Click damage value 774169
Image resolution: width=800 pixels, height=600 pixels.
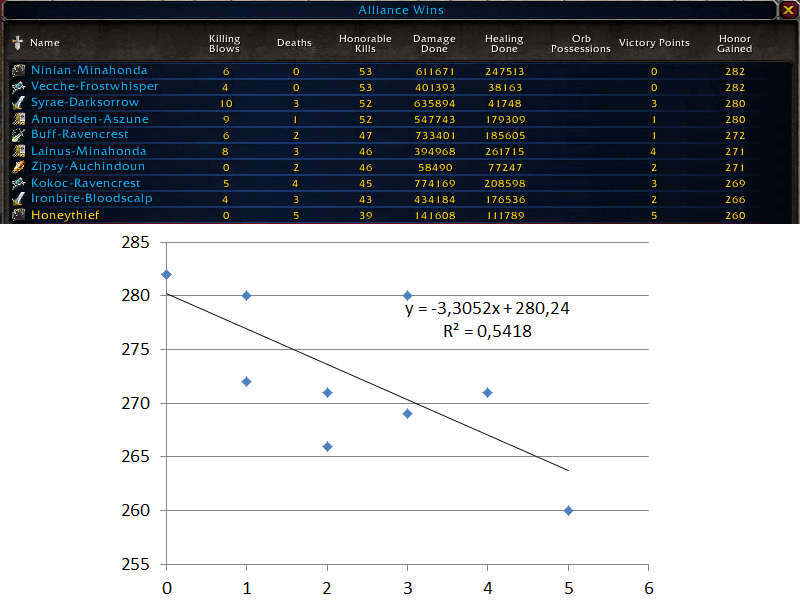(435, 184)
